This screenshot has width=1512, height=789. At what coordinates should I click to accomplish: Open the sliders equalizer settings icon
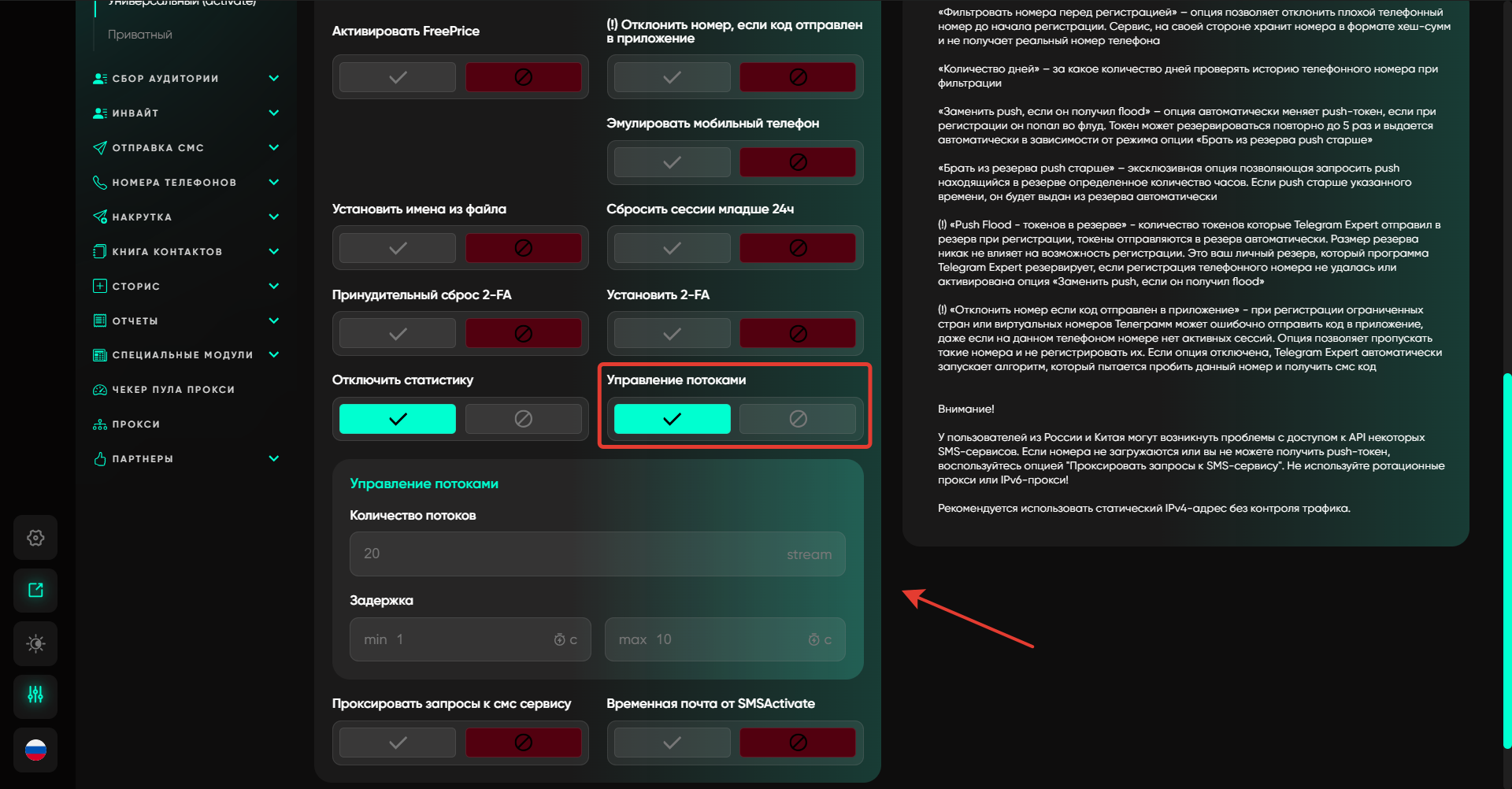tap(35, 695)
